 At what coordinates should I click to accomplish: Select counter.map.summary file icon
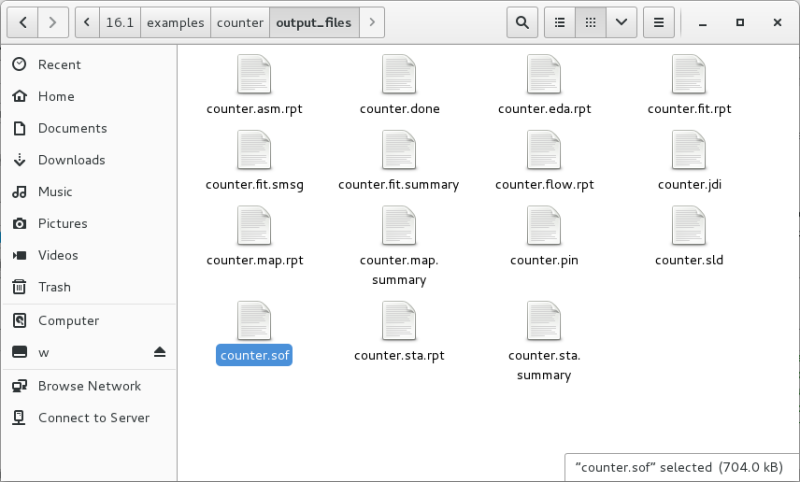pos(399,225)
